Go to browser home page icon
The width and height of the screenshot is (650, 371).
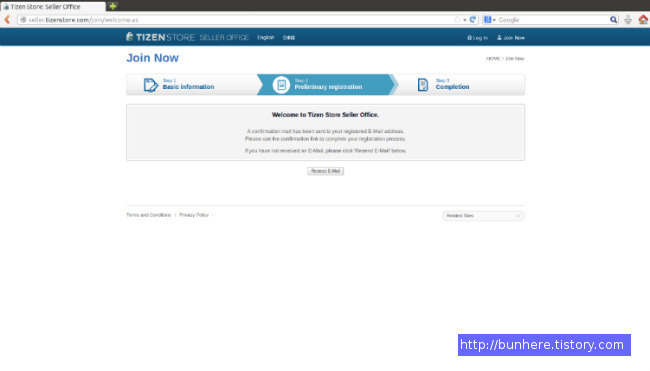[x=643, y=19]
